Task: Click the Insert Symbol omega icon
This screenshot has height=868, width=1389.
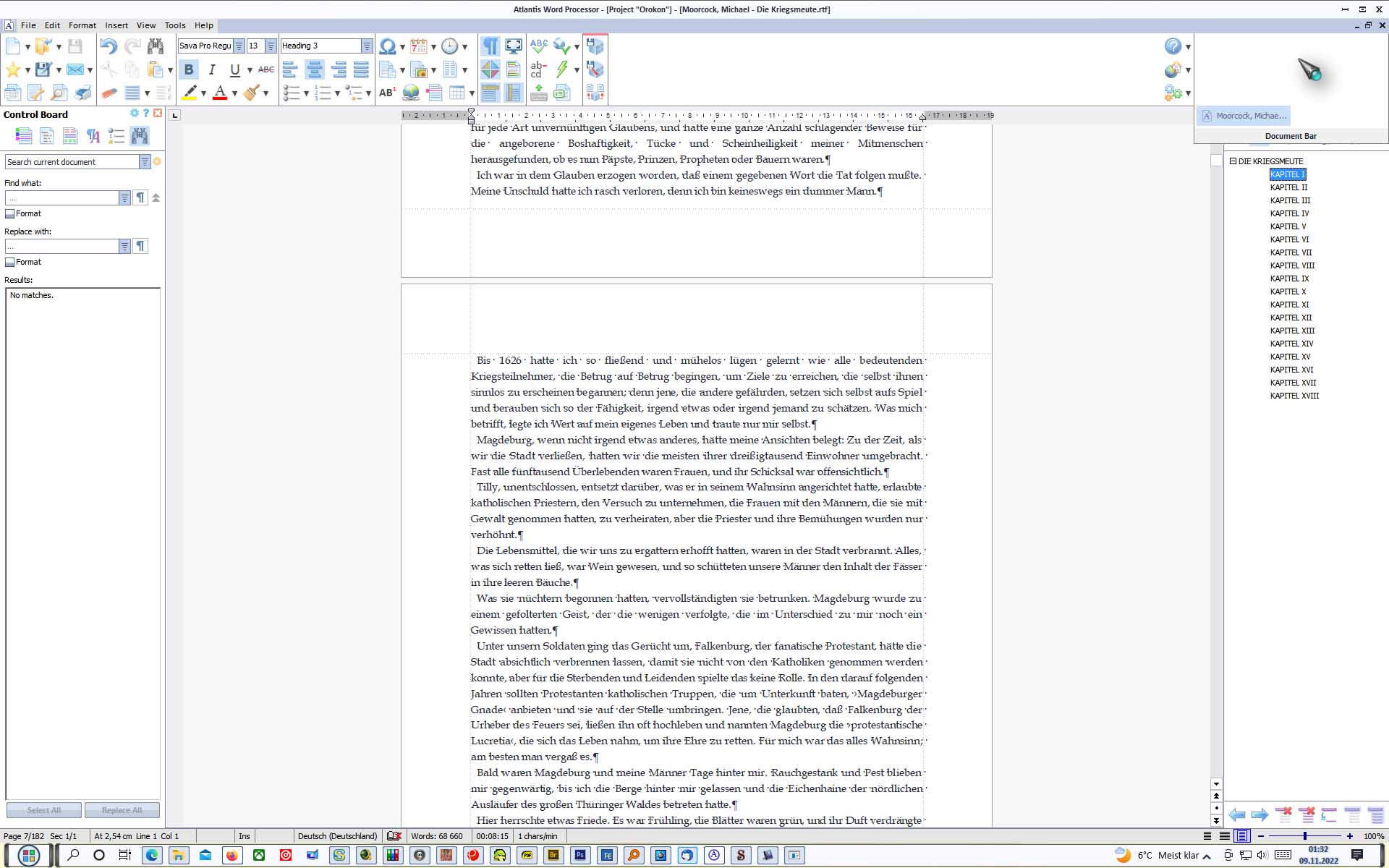Action: tap(387, 46)
